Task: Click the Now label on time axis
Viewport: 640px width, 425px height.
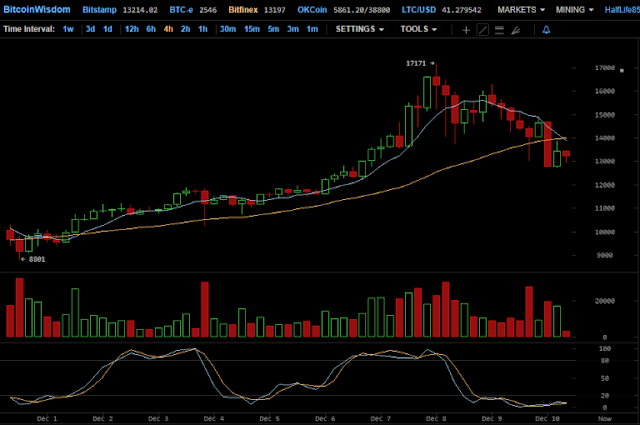Action: (x=605, y=418)
